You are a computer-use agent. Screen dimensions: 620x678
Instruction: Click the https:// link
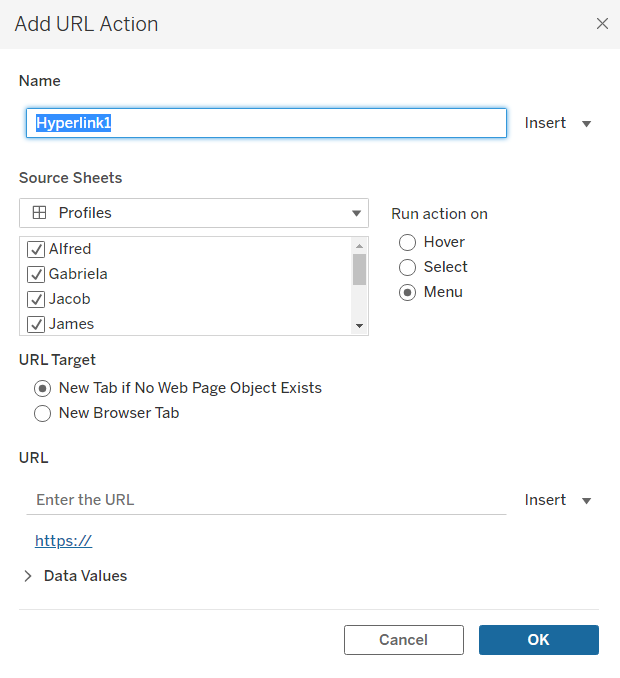tap(63, 541)
